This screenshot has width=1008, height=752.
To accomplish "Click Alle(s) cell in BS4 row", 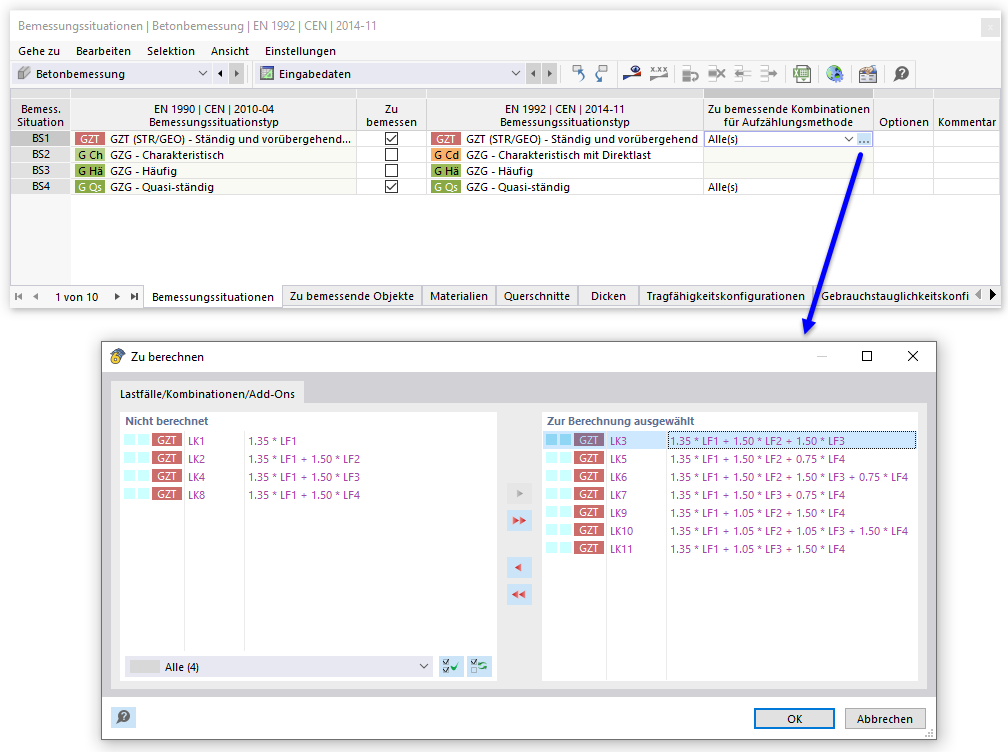I will [788, 187].
